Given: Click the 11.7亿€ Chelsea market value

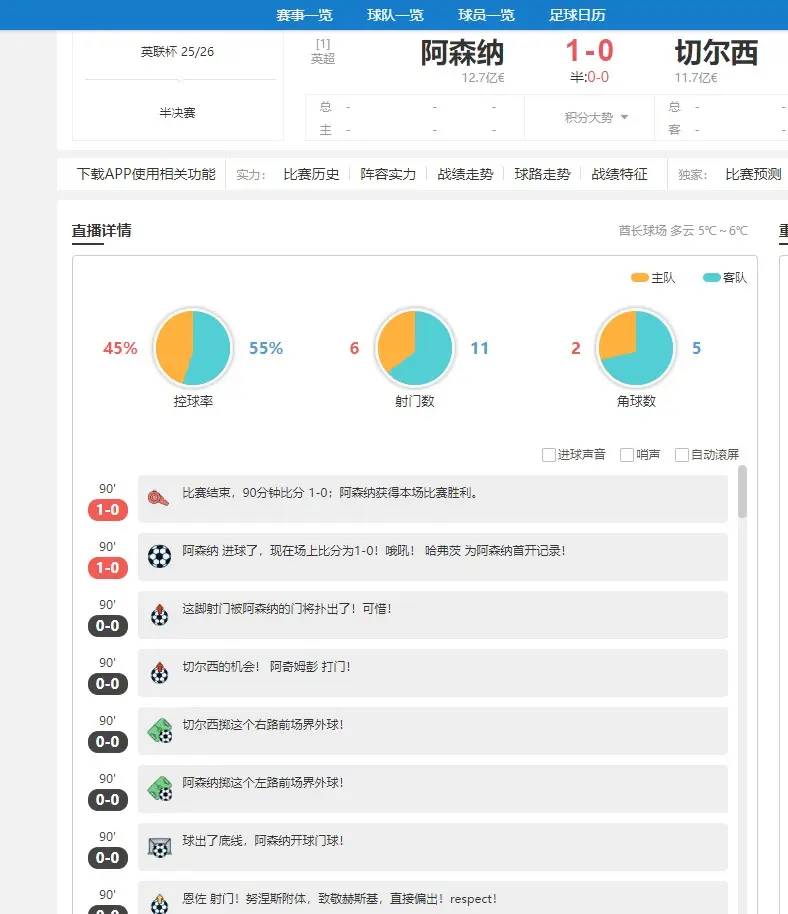Looking at the screenshot, I should pyautogui.click(x=696, y=78).
